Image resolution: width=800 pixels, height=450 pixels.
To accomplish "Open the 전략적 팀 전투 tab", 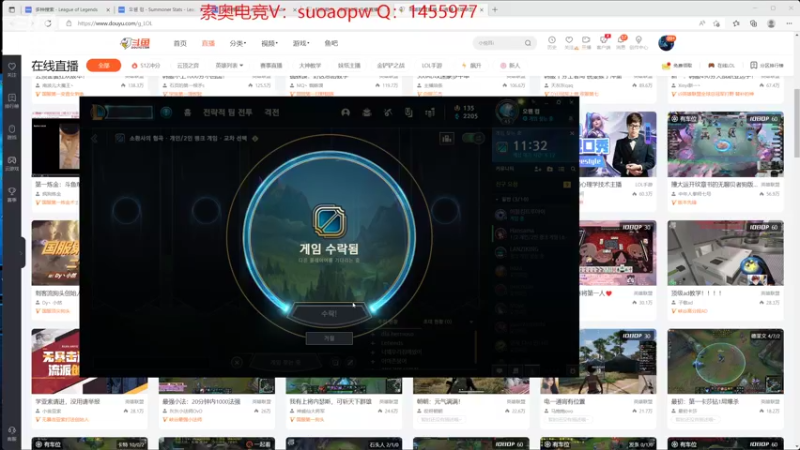I will 228,112.
